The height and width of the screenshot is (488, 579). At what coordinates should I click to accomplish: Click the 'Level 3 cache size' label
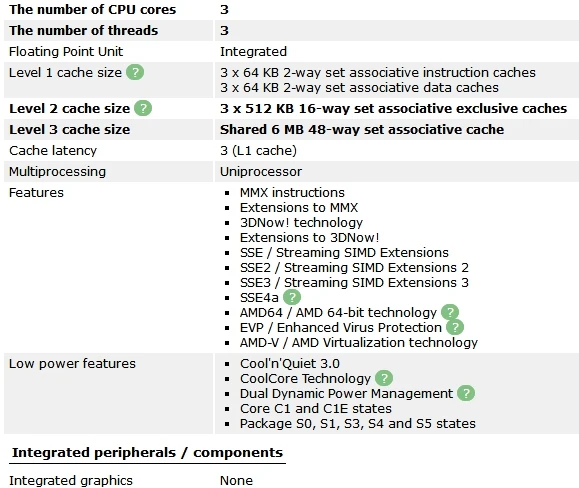tap(69, 130)
